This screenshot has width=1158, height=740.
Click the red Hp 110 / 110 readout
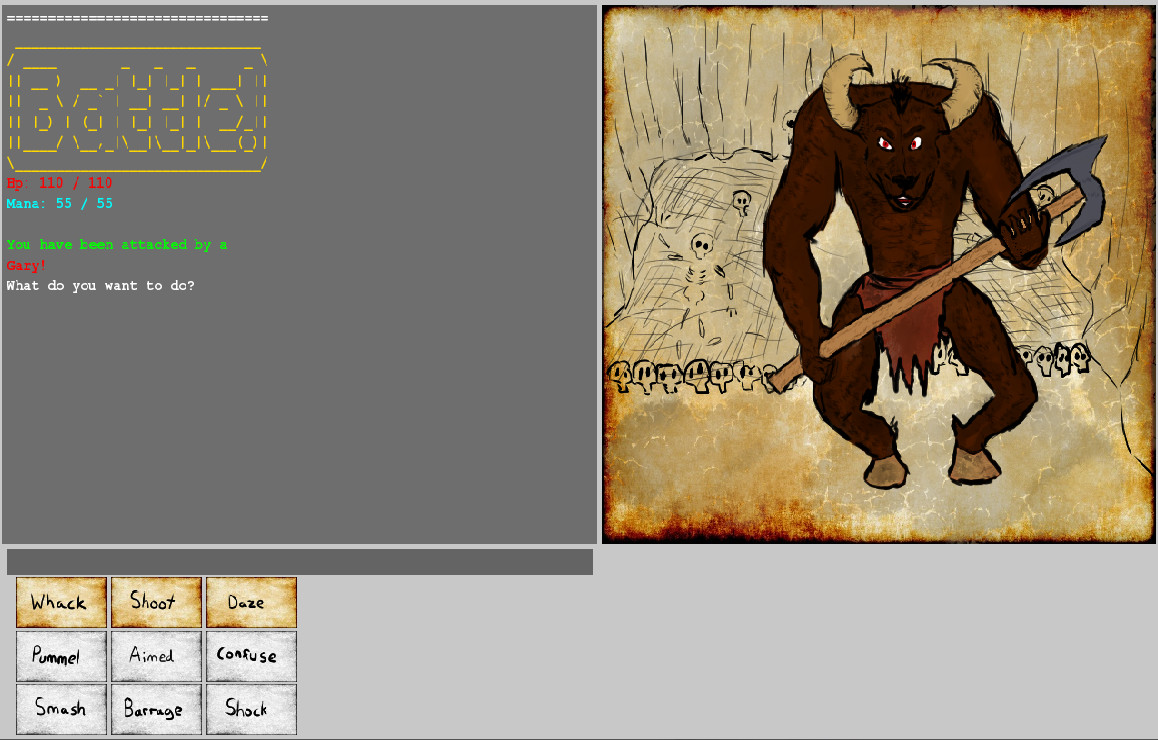59,183
